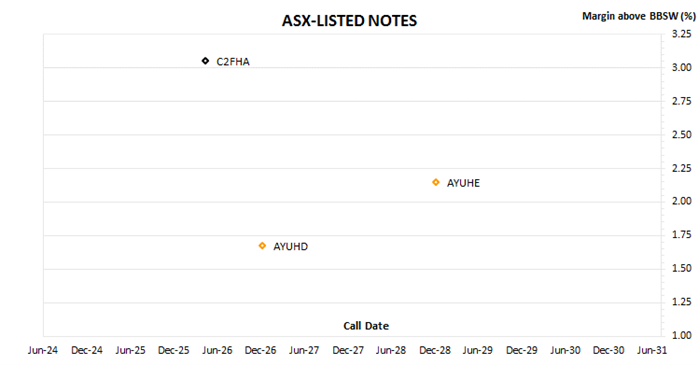Click the Jun-28 x-axis label

pos(391,351)
